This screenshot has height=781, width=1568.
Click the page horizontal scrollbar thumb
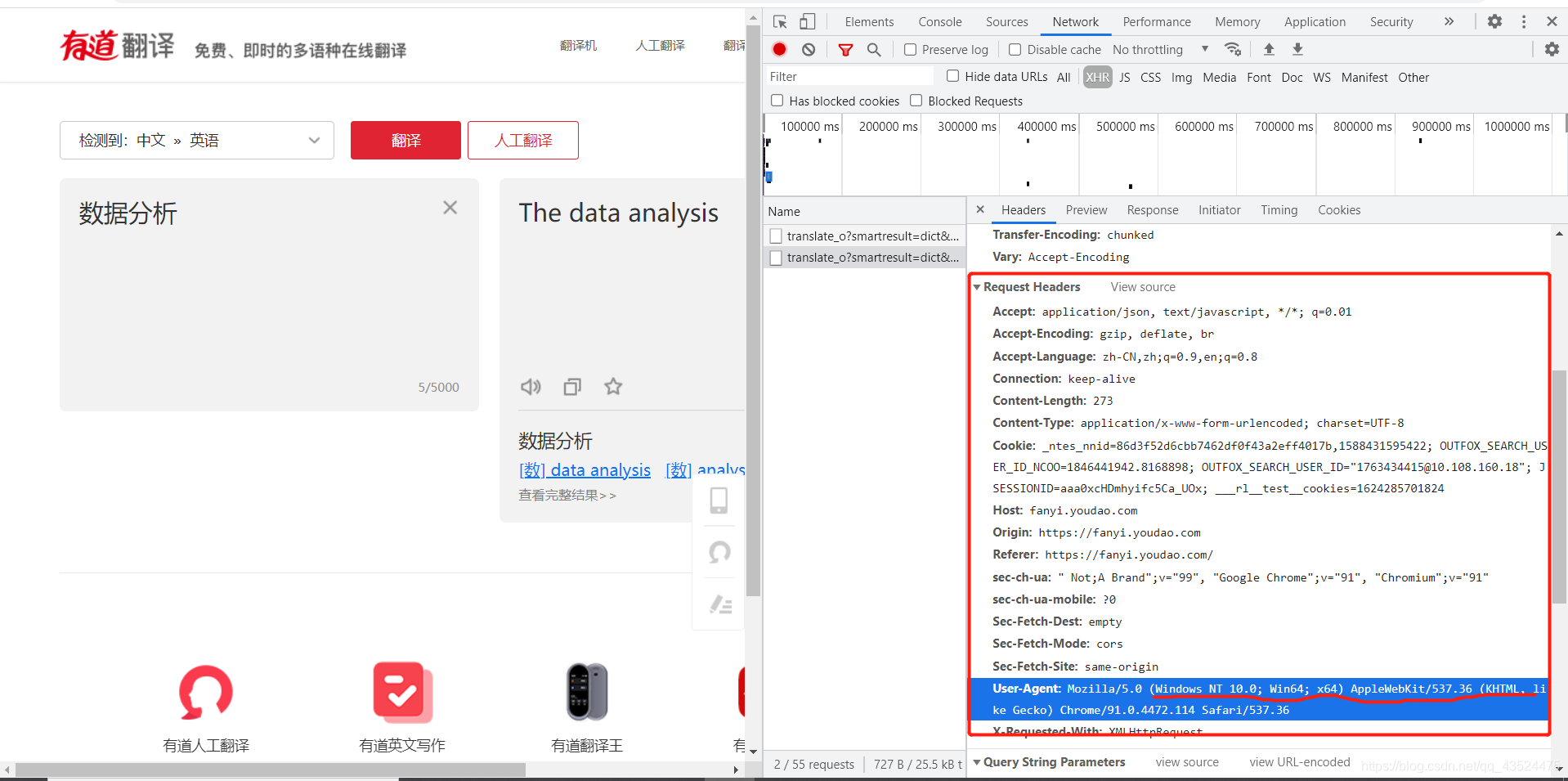[x=271, y=770]
